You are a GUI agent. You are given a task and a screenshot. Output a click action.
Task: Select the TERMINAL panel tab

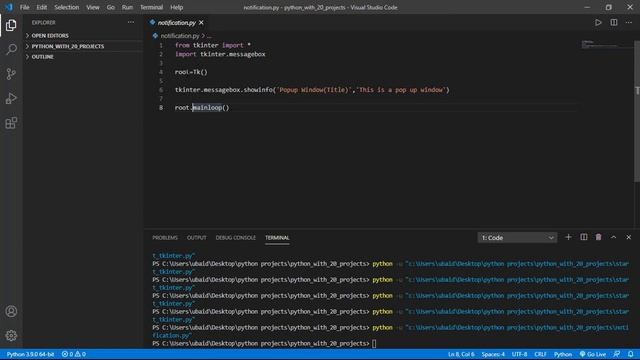[277, 238]
